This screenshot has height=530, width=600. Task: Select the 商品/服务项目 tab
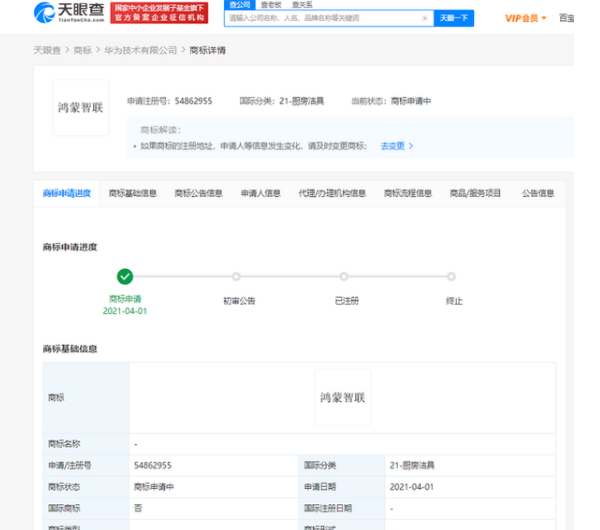(475, 193)
